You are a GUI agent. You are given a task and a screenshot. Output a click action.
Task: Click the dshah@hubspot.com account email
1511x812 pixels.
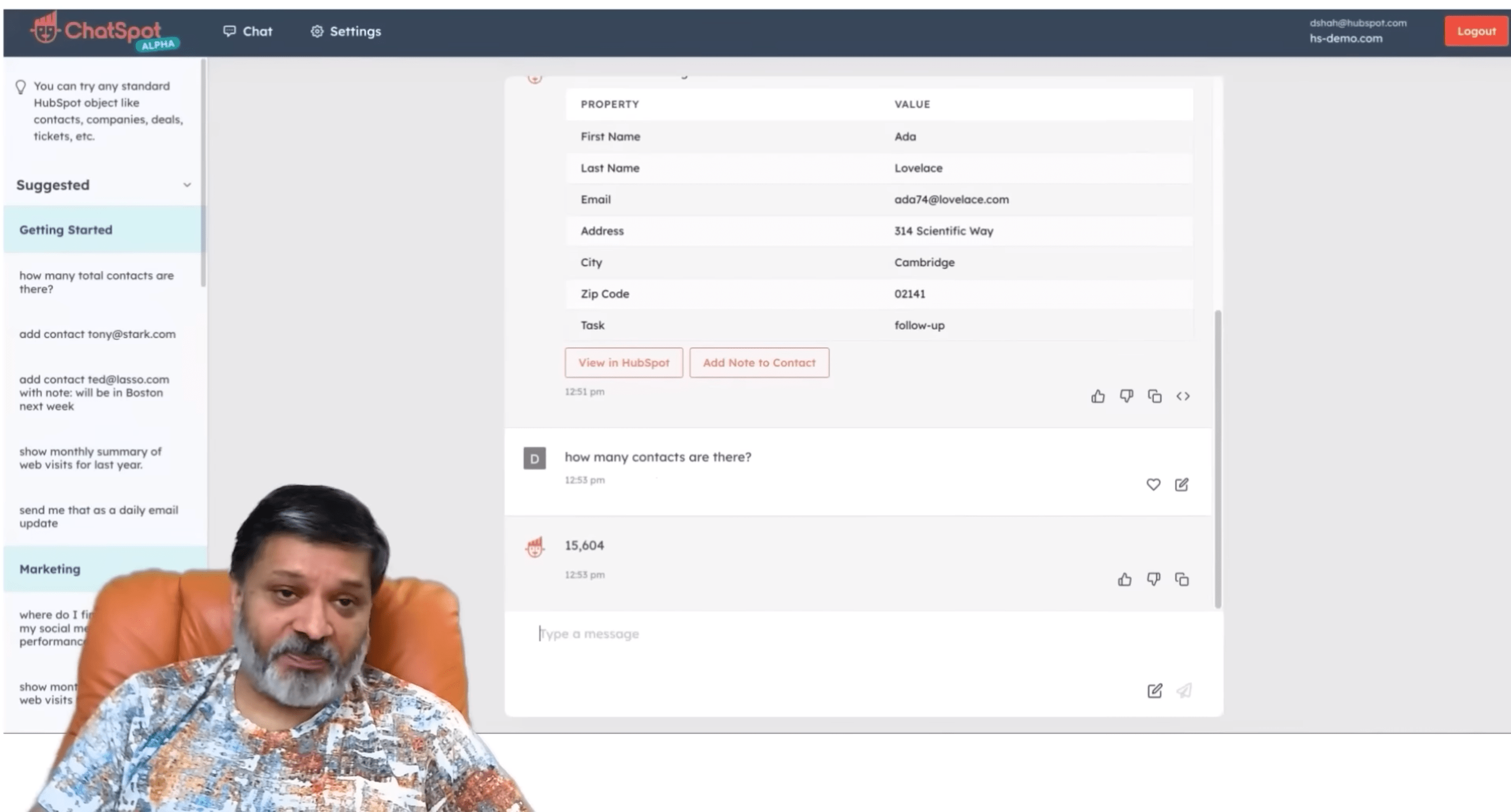(1358, 23)
